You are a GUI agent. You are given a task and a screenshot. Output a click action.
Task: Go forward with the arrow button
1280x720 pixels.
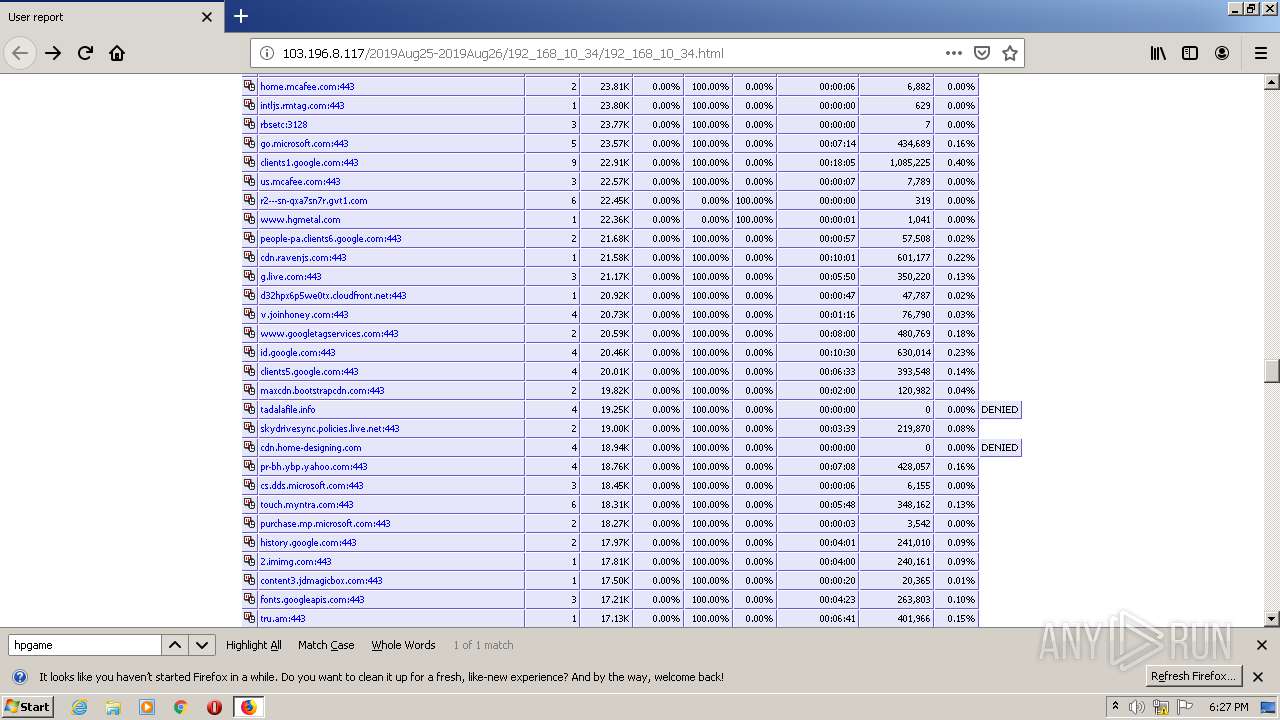point(53,53)
